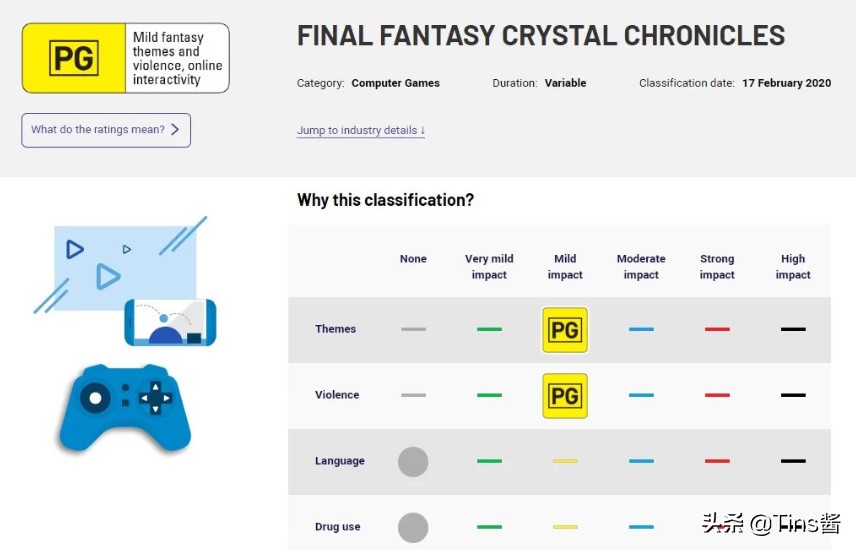Click the blue Moderate impact marker for Language
This screenshot has height=550, width=856.
(641, 461)
